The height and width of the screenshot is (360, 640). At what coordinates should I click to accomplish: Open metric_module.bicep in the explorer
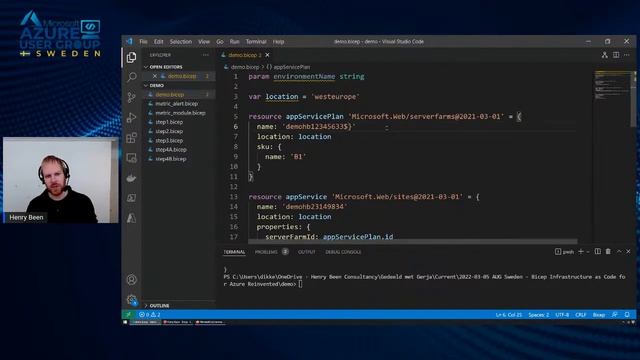[x=180, y=113]
